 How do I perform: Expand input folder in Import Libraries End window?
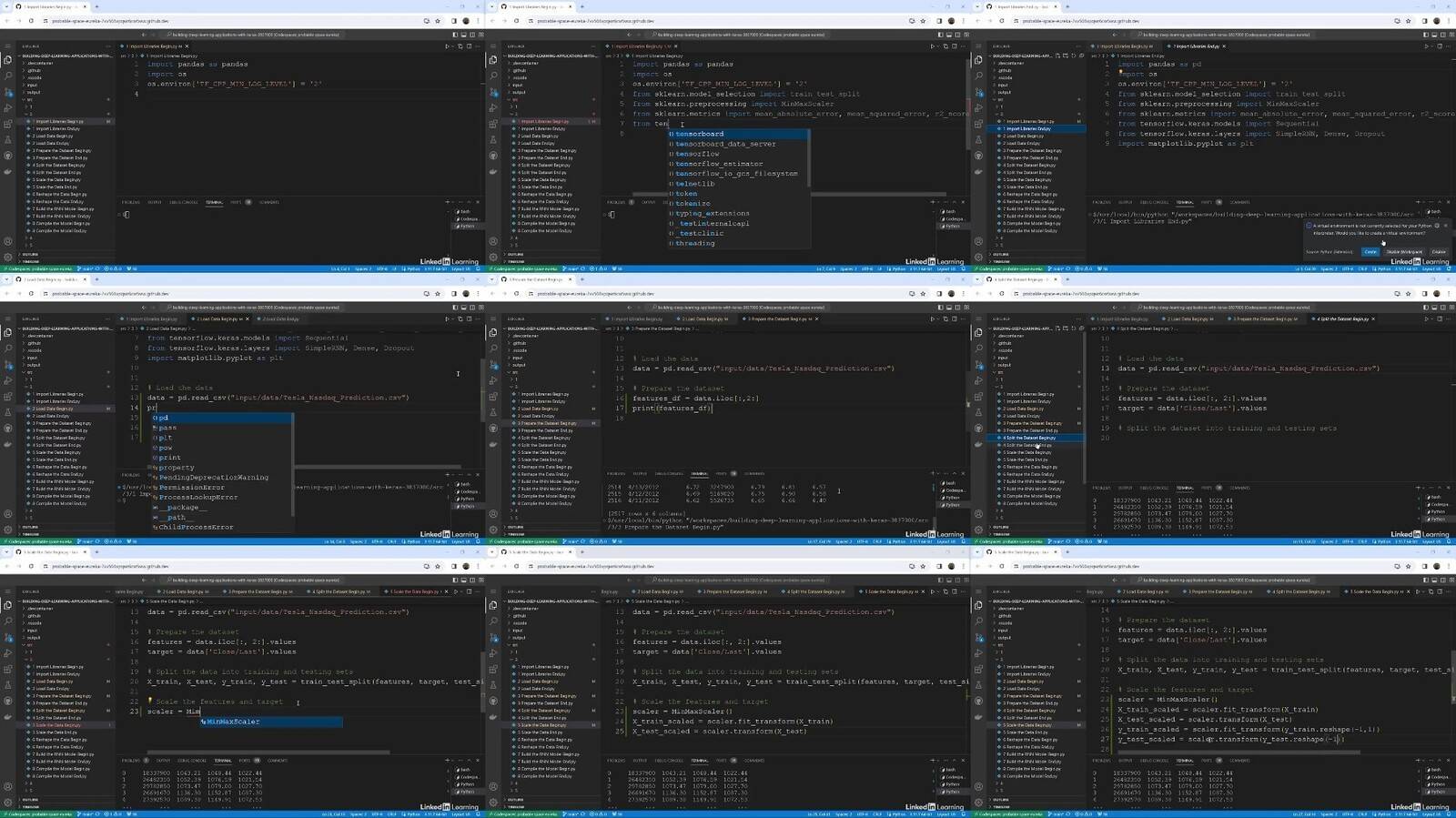[x=1002, y=85]
